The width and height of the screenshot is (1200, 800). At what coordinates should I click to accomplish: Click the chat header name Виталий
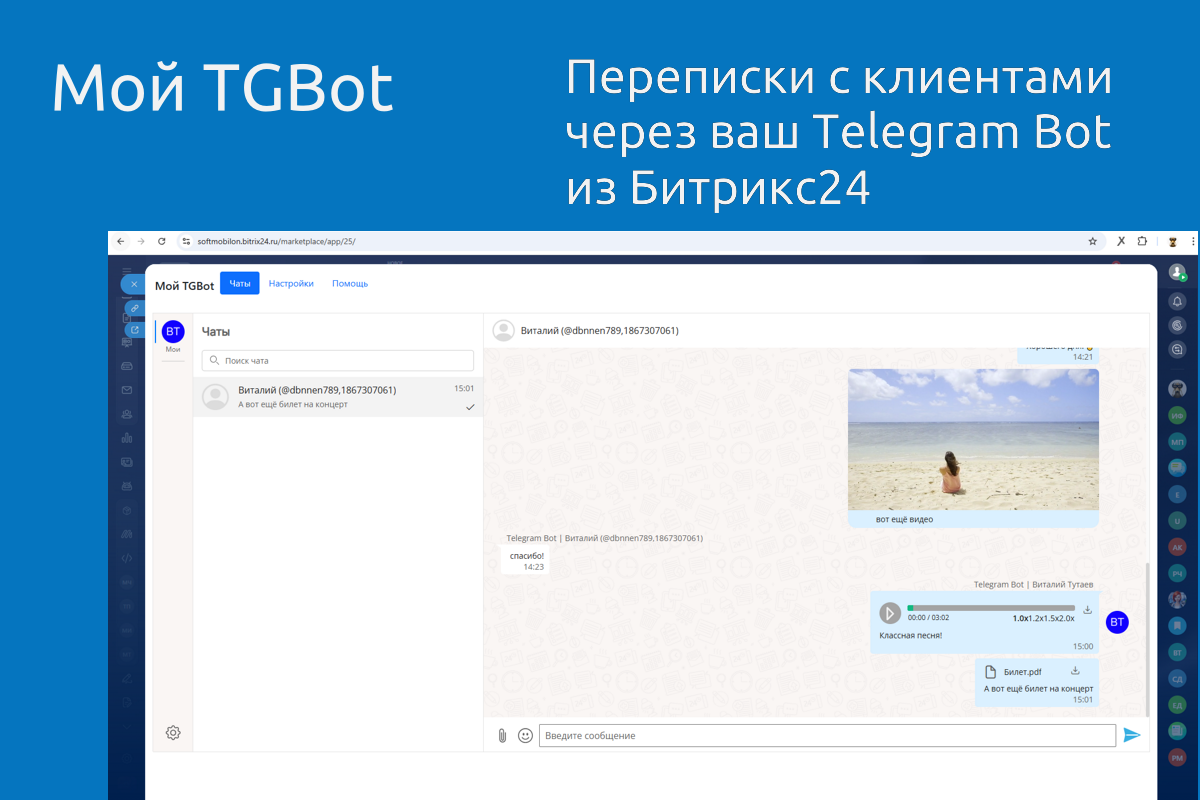pyautogui.click(x=599, y=331)
